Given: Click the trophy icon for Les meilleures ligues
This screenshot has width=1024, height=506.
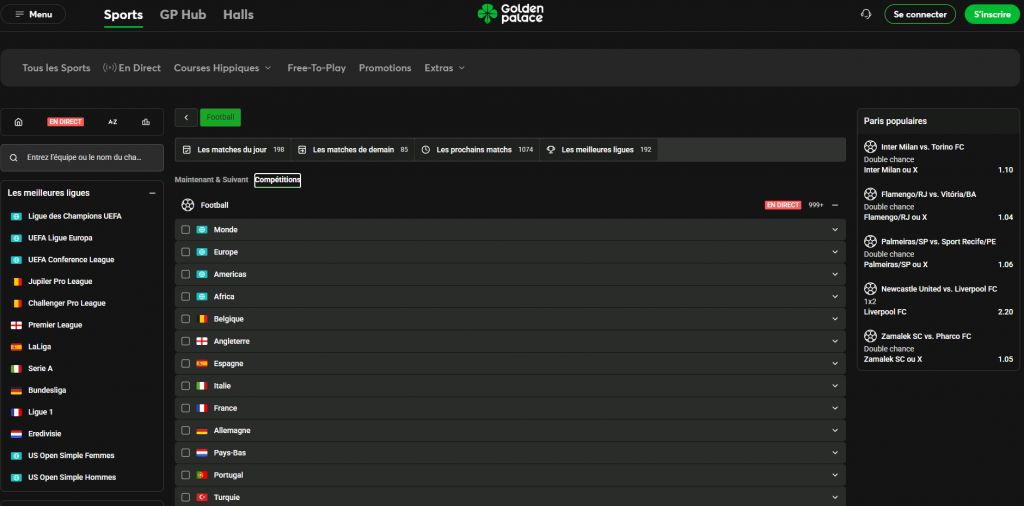Looking at the screenshot, I should (551, 150).
